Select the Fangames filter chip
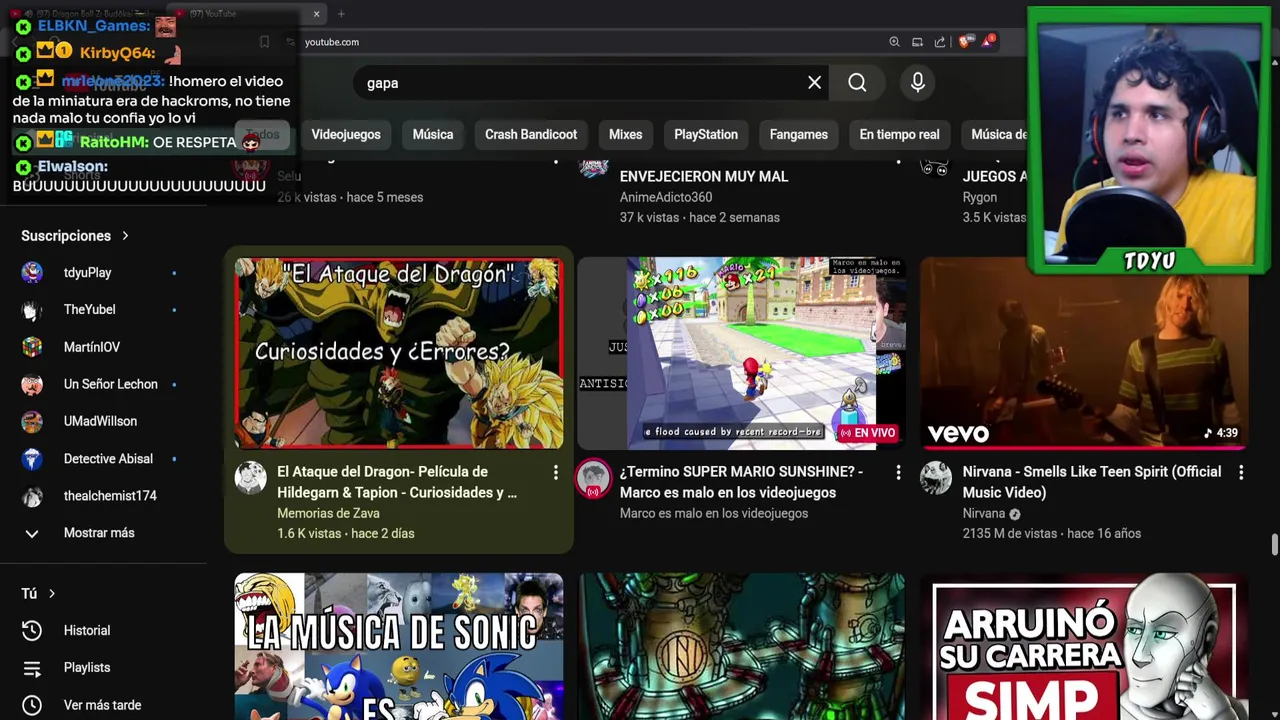The height and width of the screenshot is (720, 1280). click(x=799, y=134)
